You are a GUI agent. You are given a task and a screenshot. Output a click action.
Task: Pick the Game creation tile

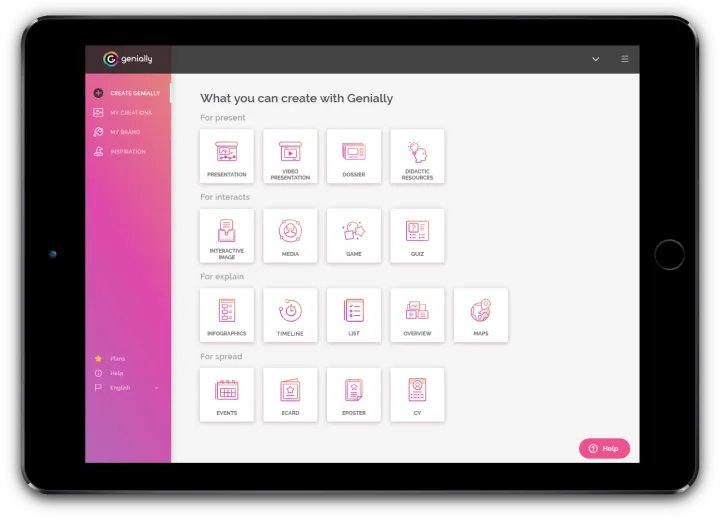click(354, 236)
